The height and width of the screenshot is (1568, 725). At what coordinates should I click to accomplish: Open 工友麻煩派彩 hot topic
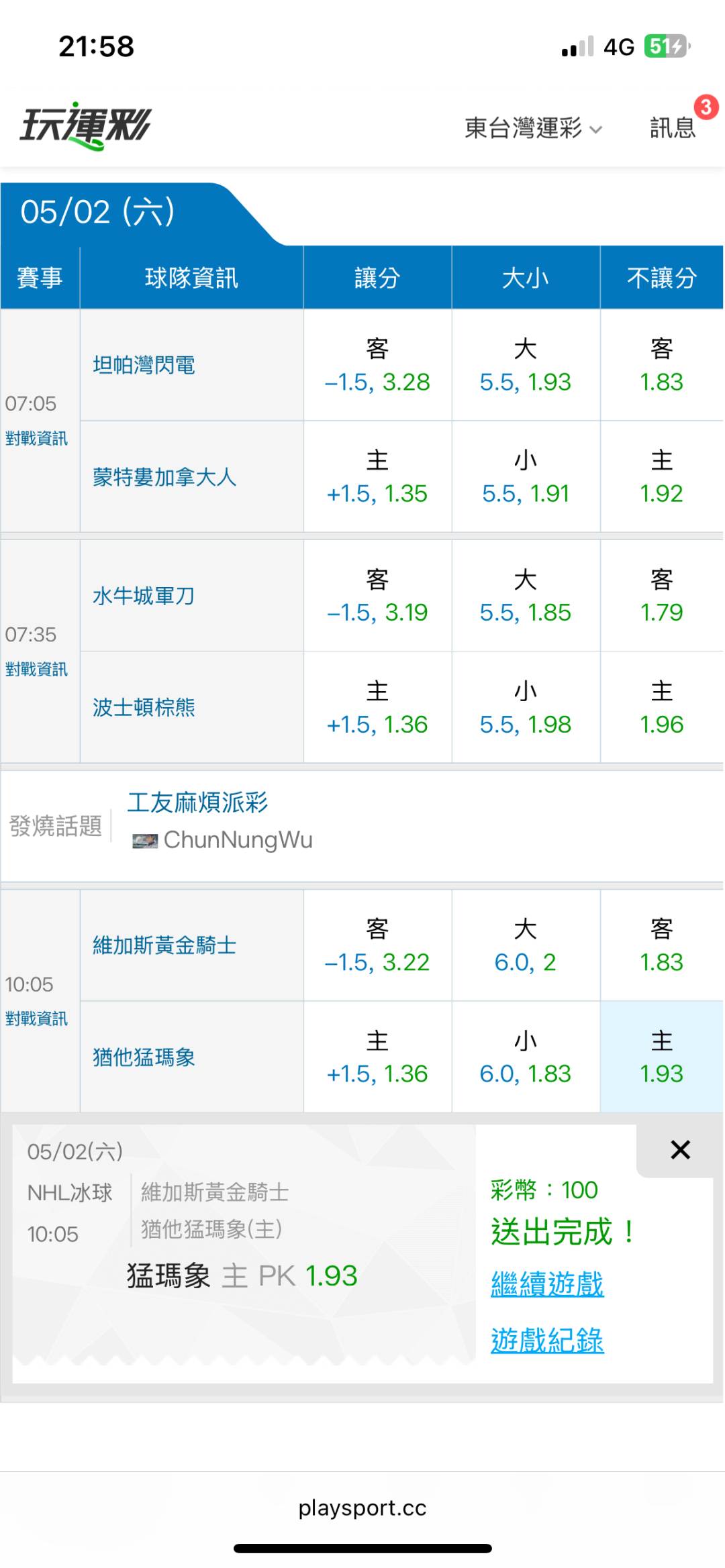point(197,802)
